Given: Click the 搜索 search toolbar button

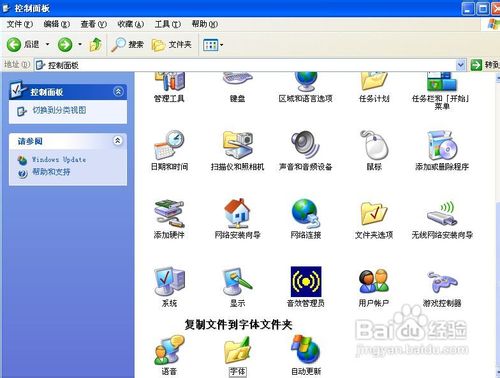Looking at the screenshot, I should pyautogui.click(x=127, y=44).
